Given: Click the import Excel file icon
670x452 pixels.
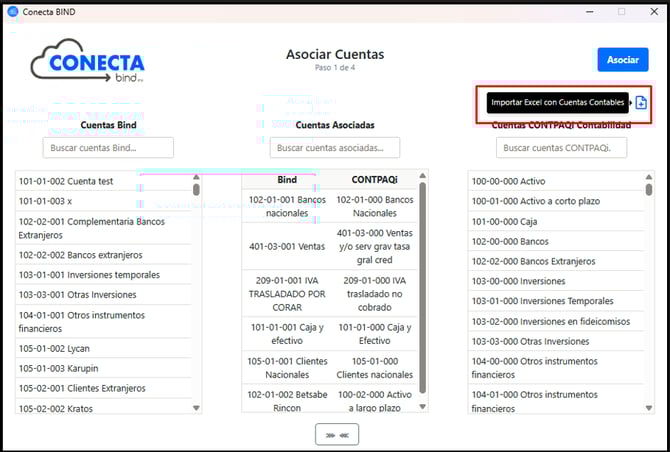Looking at the screenshot, I should pos(641,103).
